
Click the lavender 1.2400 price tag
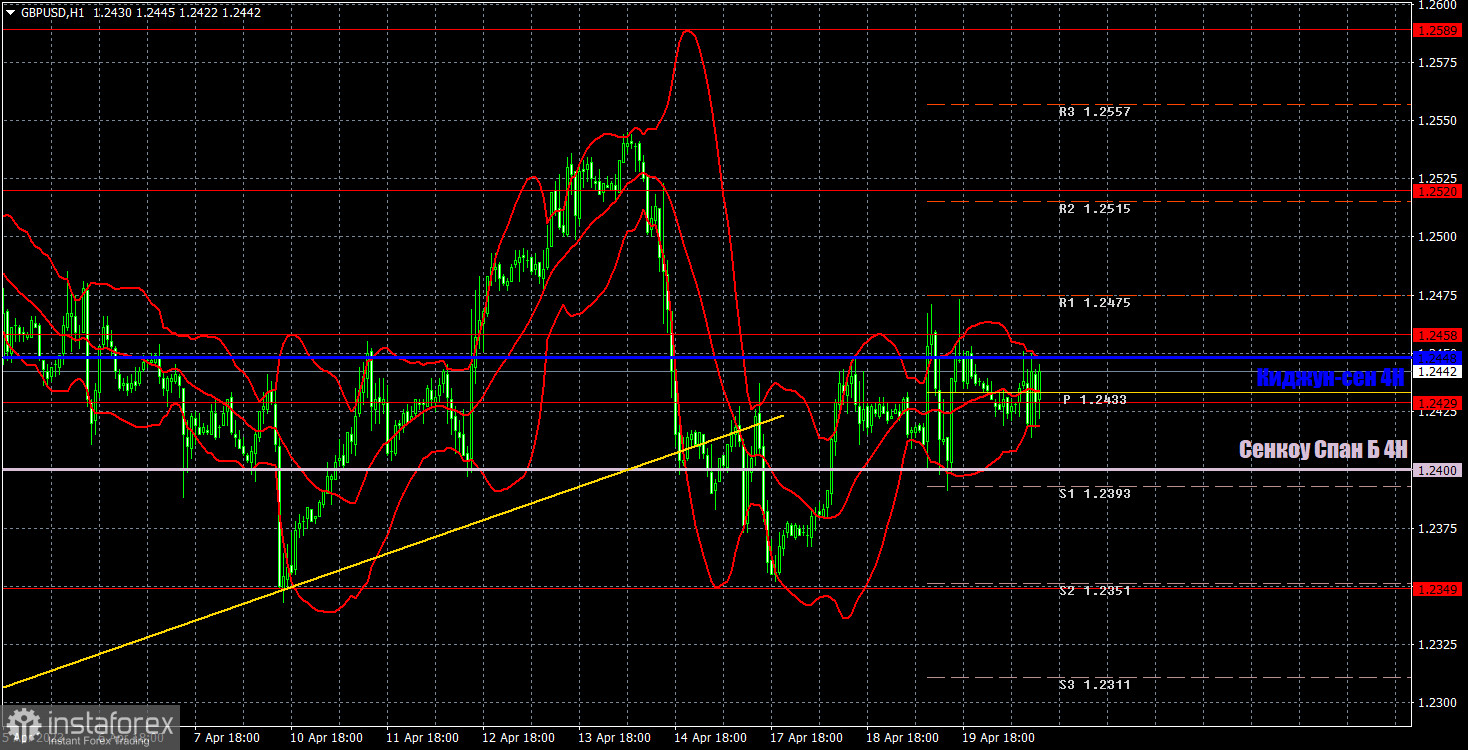pos(1438,469)
